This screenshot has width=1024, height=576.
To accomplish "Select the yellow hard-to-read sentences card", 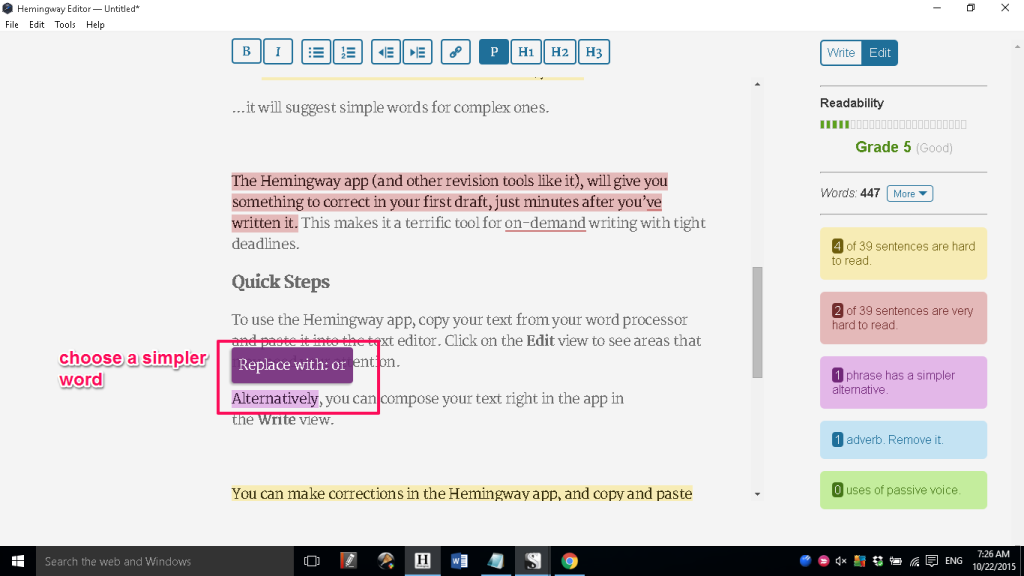I will point(903,253).
